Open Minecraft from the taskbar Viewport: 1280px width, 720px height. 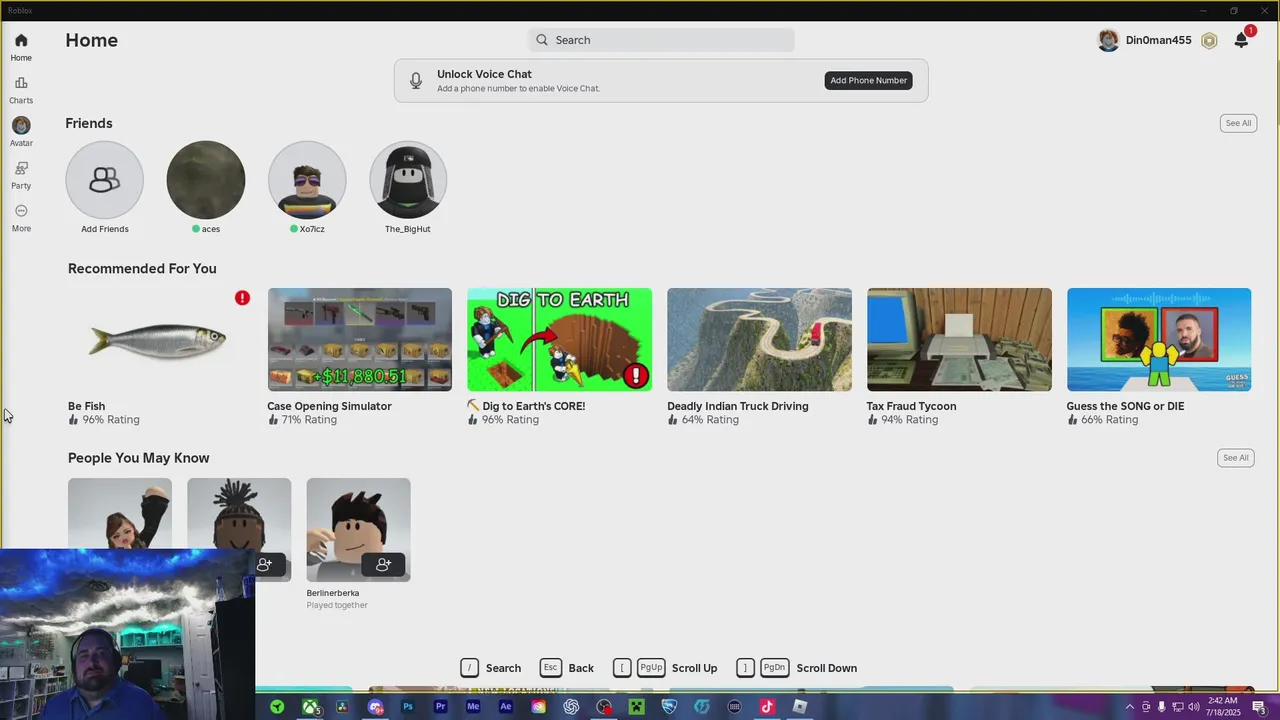pyautogui.click(x=636, y=707)
